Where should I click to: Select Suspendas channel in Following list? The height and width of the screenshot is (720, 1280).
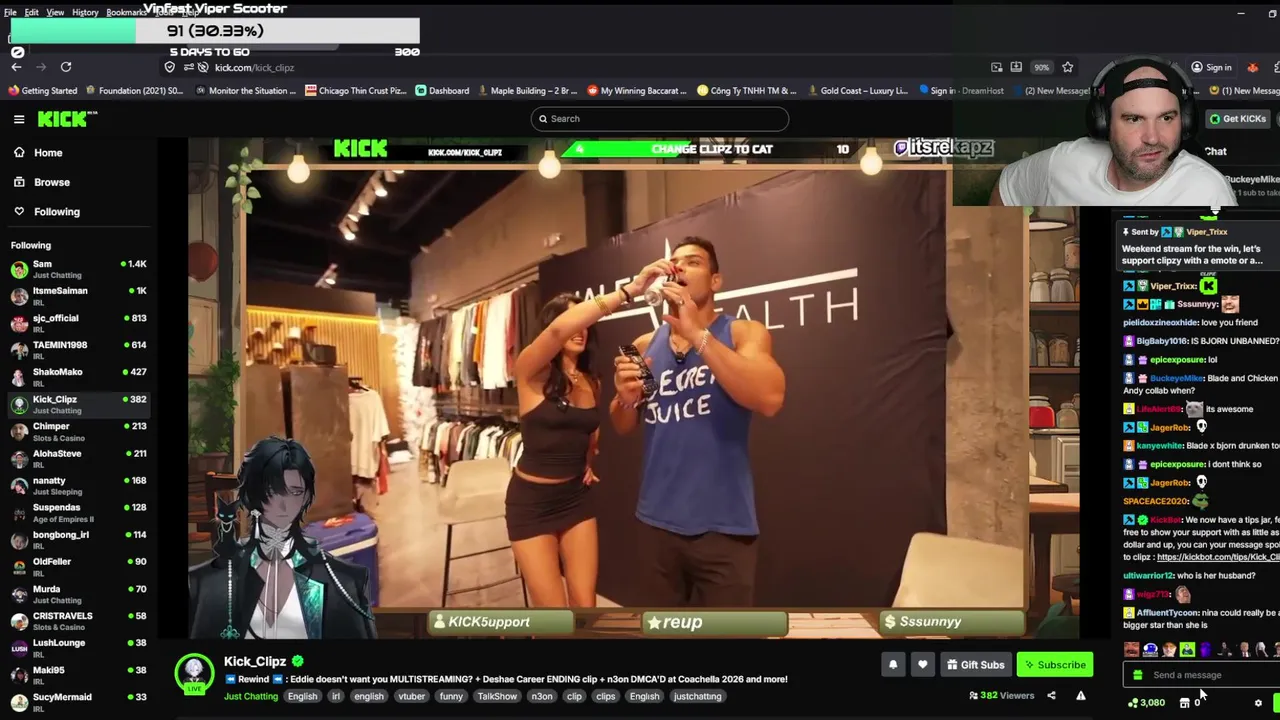pos(78,512)
